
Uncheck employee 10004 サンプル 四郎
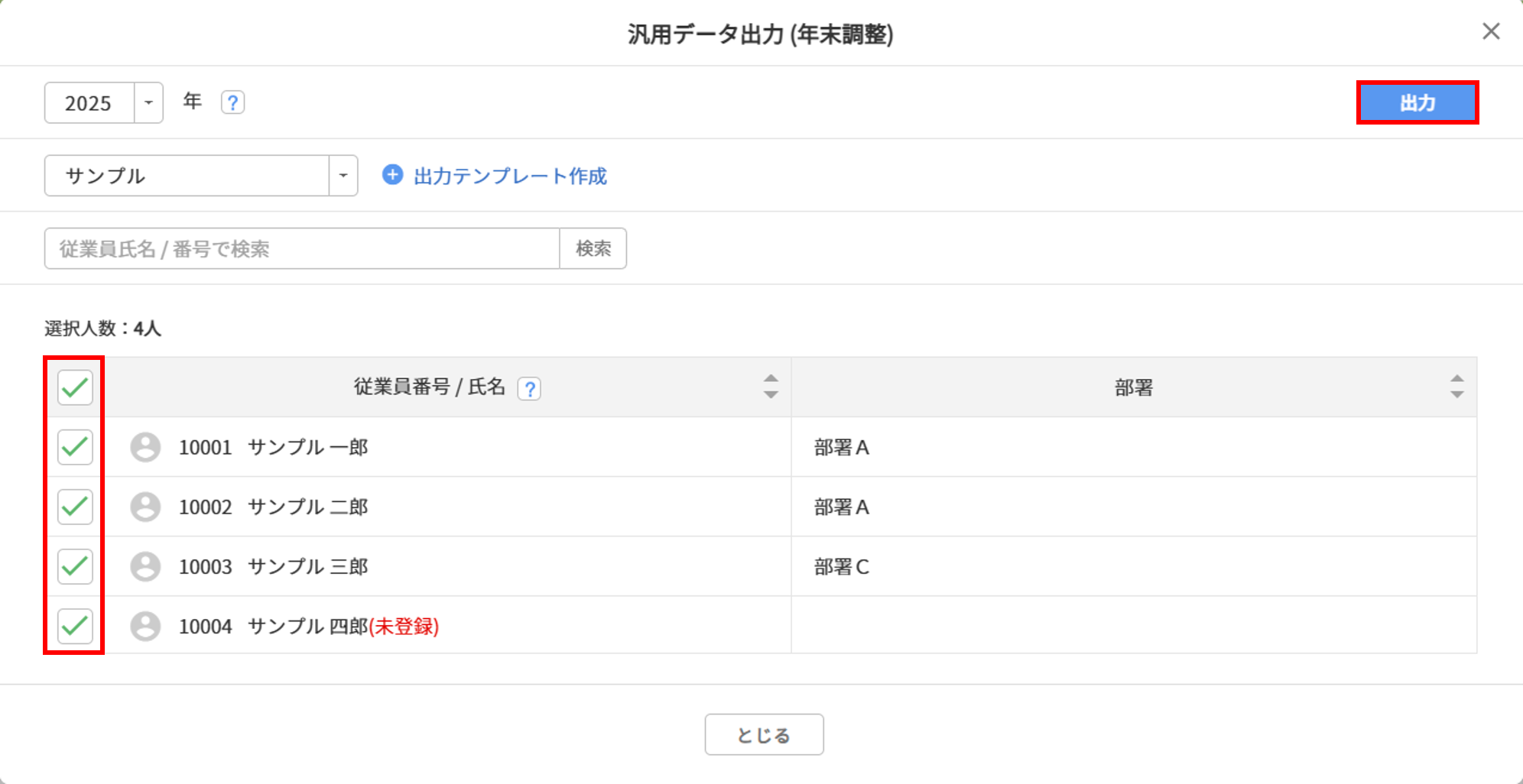(x=75, y=626)
